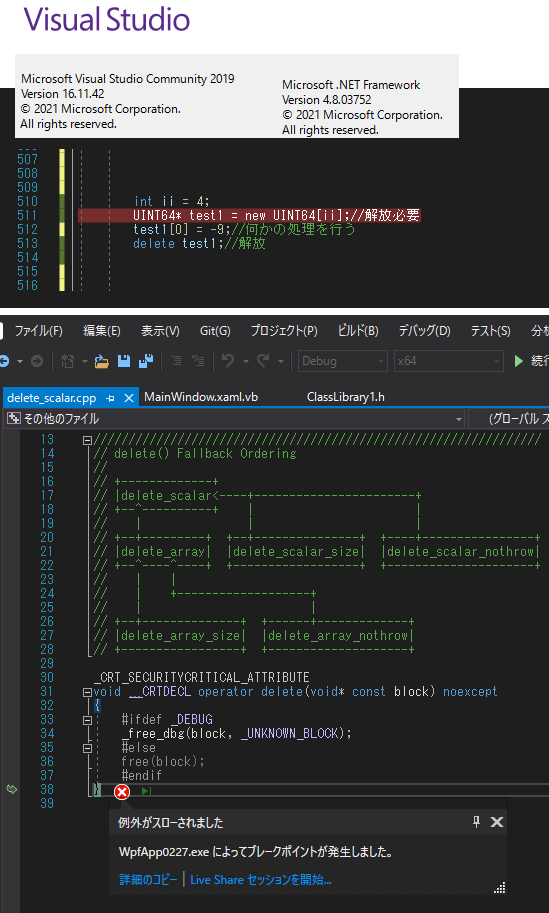Click the Save file icon

point(124,361)
